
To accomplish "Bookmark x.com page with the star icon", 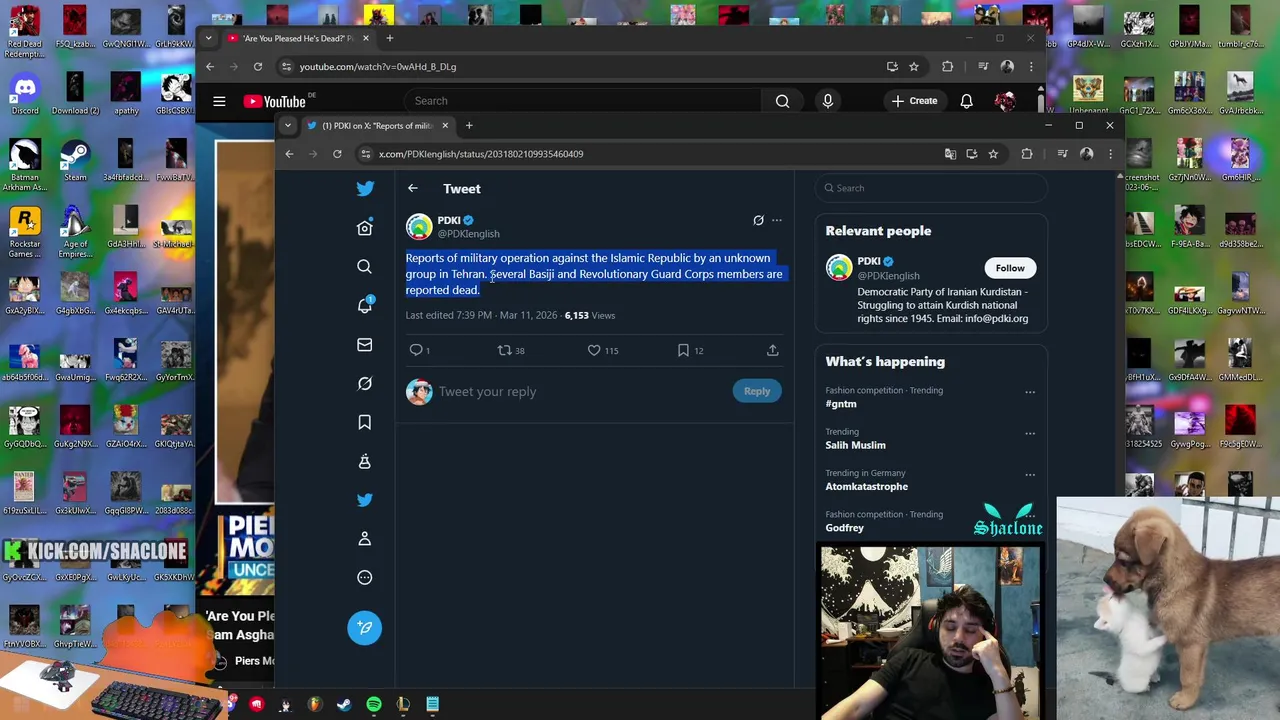I will [x=993, y=154].
